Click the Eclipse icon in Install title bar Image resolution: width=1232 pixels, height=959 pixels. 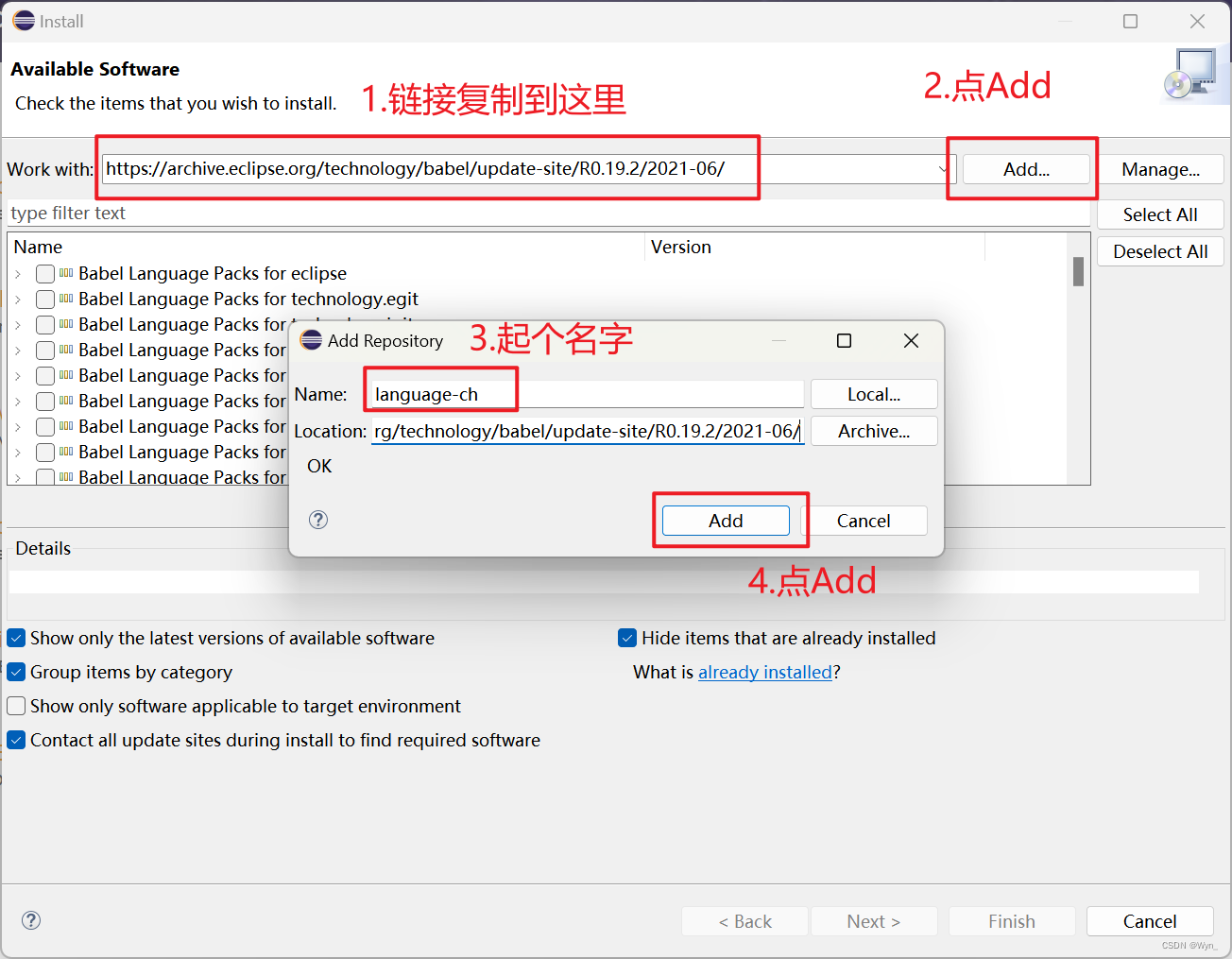24,21
